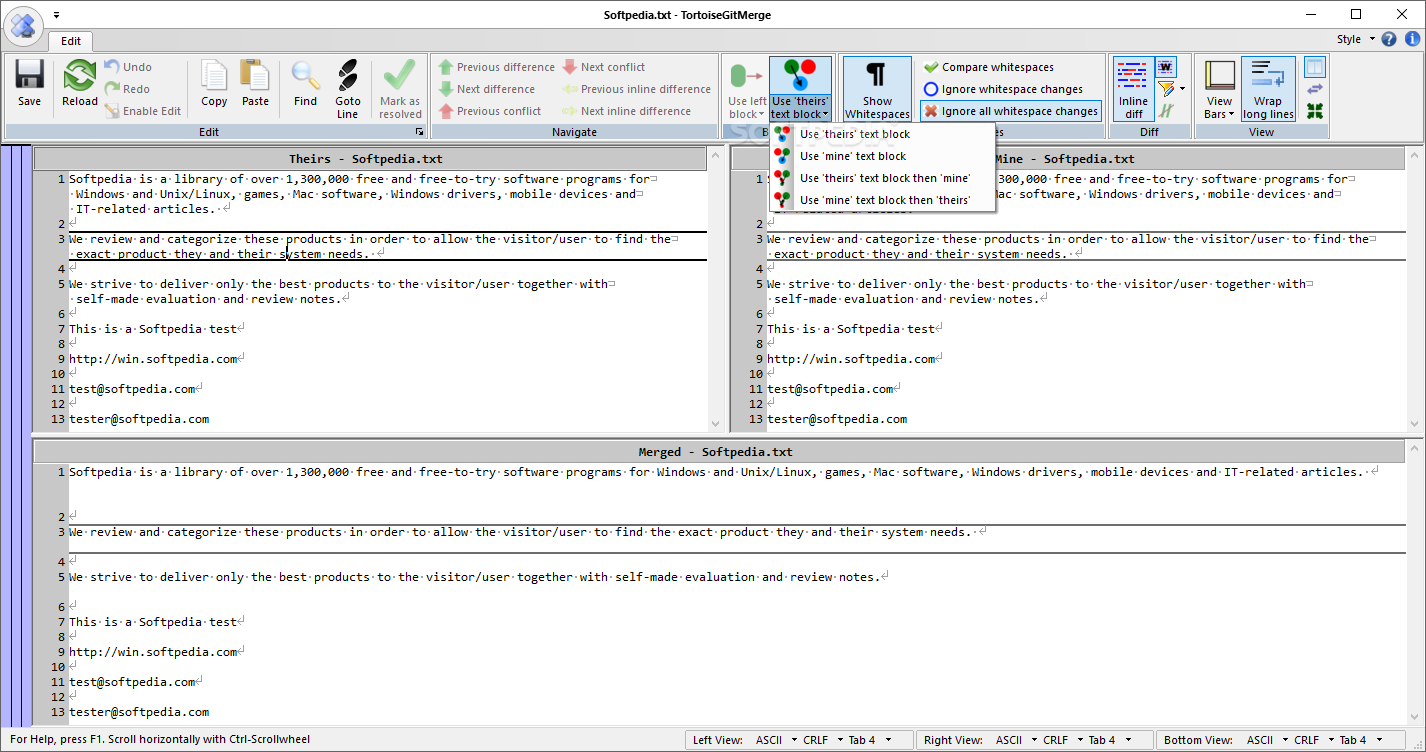Open the Style menu

tap(1355, 40)
